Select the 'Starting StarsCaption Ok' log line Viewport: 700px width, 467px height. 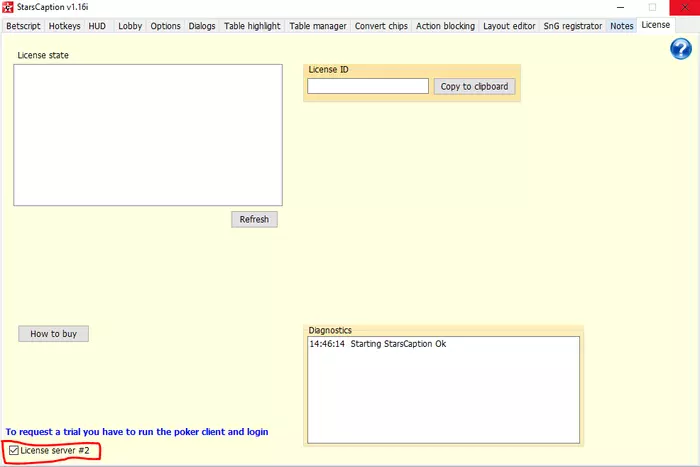point(378,344)
